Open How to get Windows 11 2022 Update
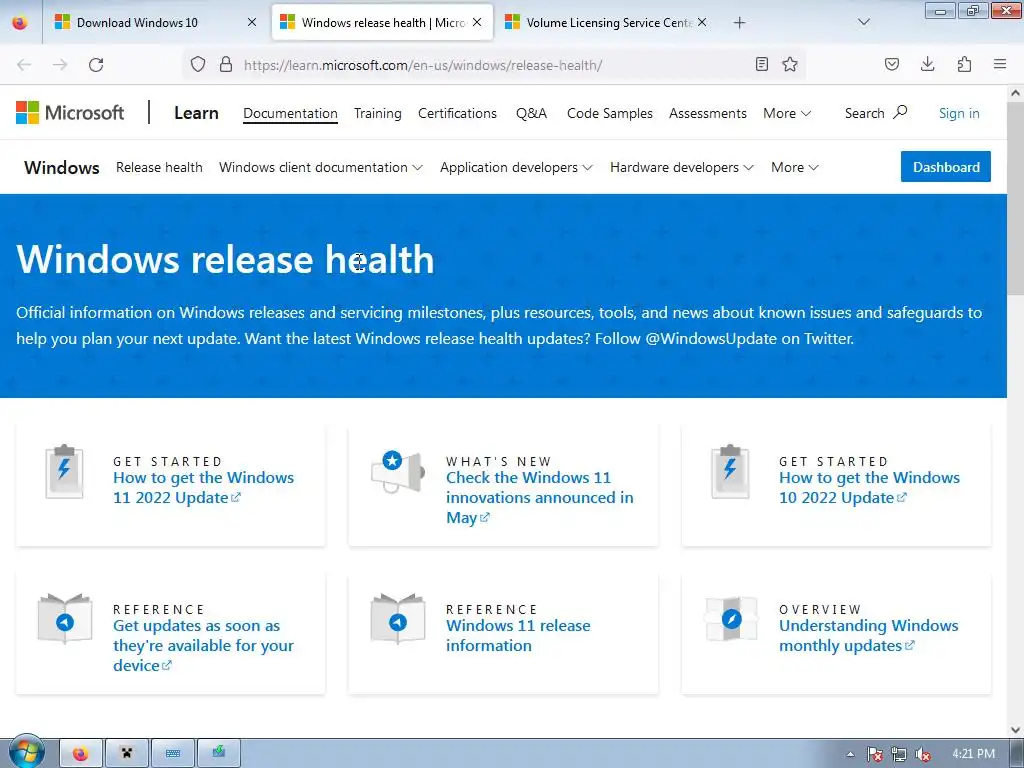 click(x=203, y=488)
